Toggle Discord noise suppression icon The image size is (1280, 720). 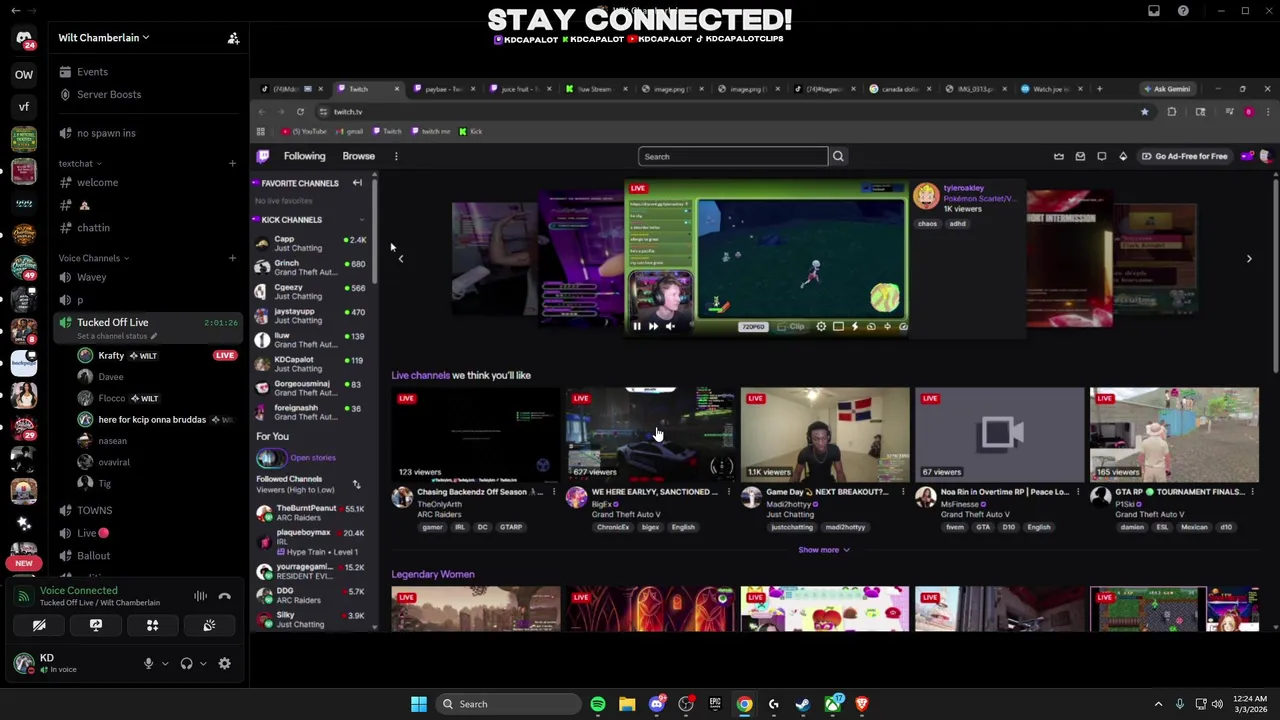coord(200,596)
